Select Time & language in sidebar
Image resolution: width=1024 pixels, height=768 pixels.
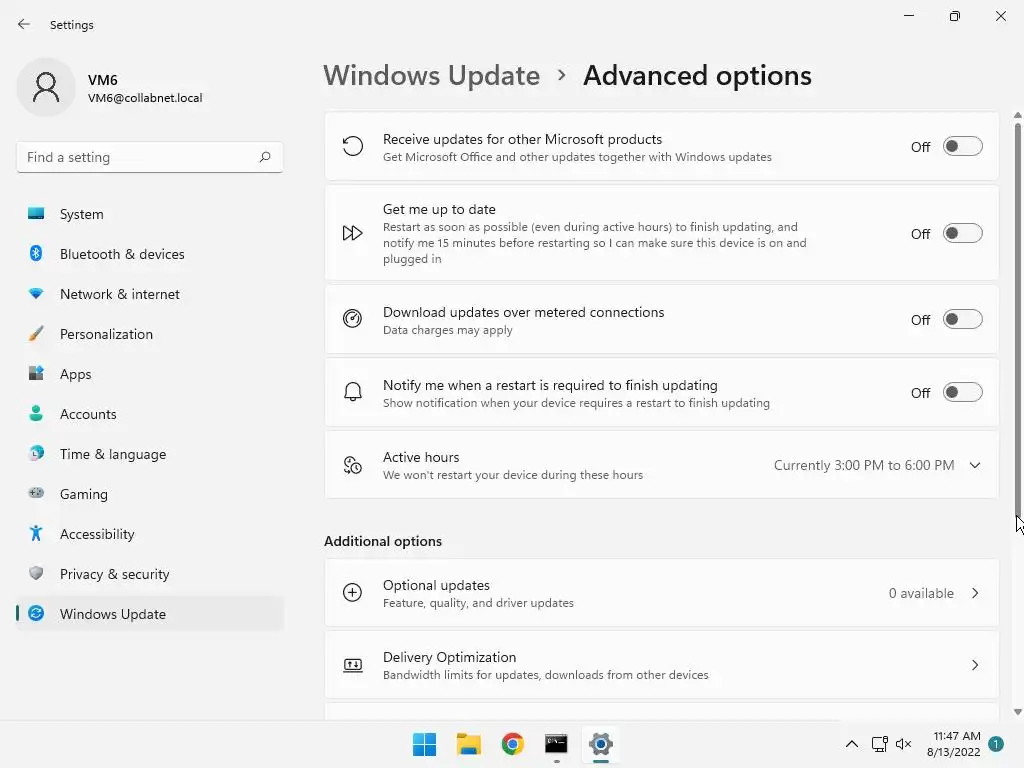[x=150, y=453]
